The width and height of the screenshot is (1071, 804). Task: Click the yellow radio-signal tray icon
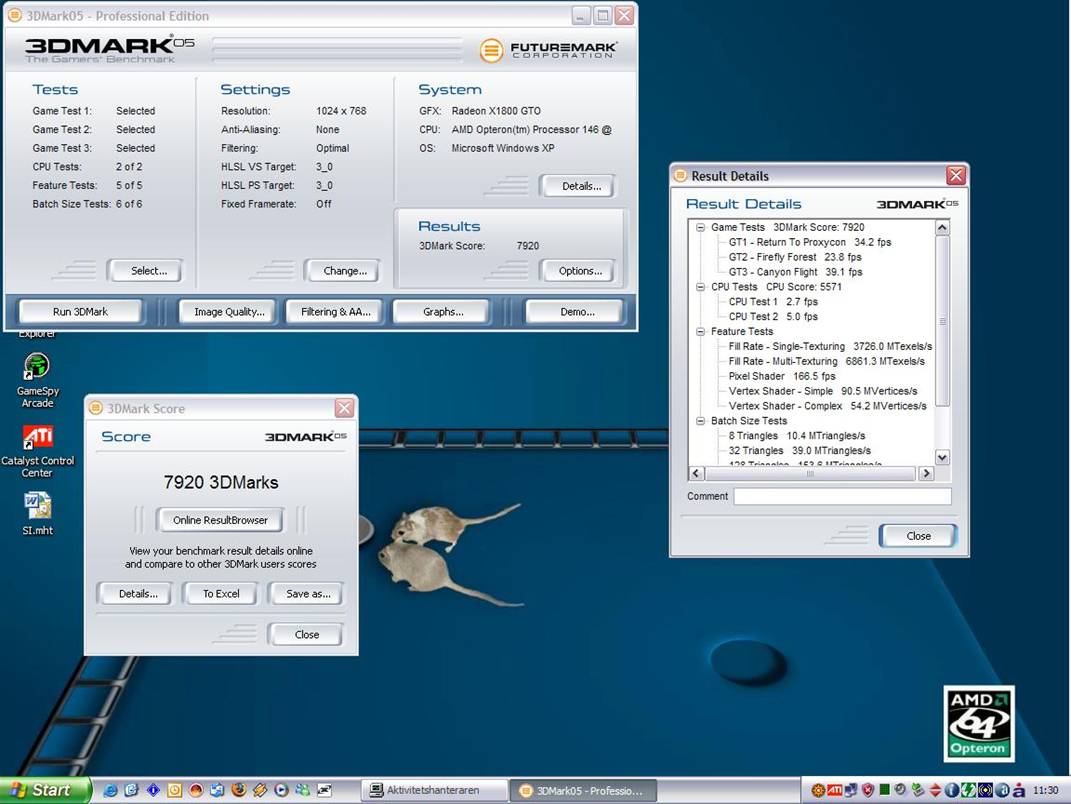986,790
